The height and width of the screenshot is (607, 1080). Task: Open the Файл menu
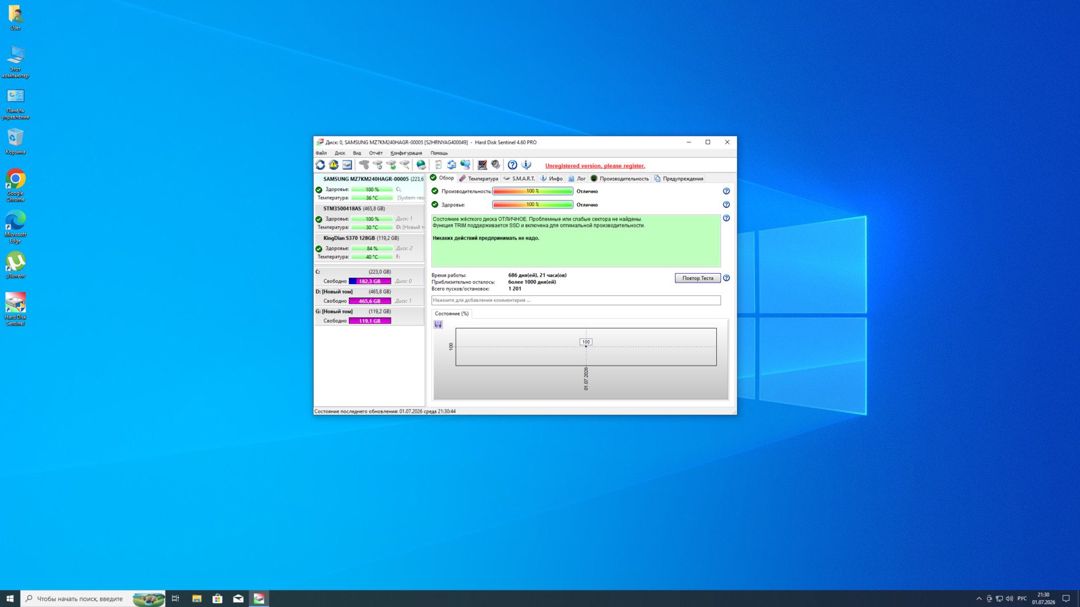[x=322, y=153]
